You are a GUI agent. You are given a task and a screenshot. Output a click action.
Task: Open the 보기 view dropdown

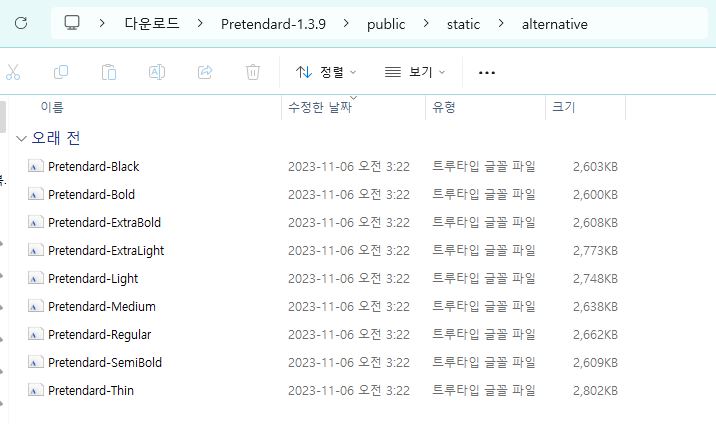pos(415,72)
